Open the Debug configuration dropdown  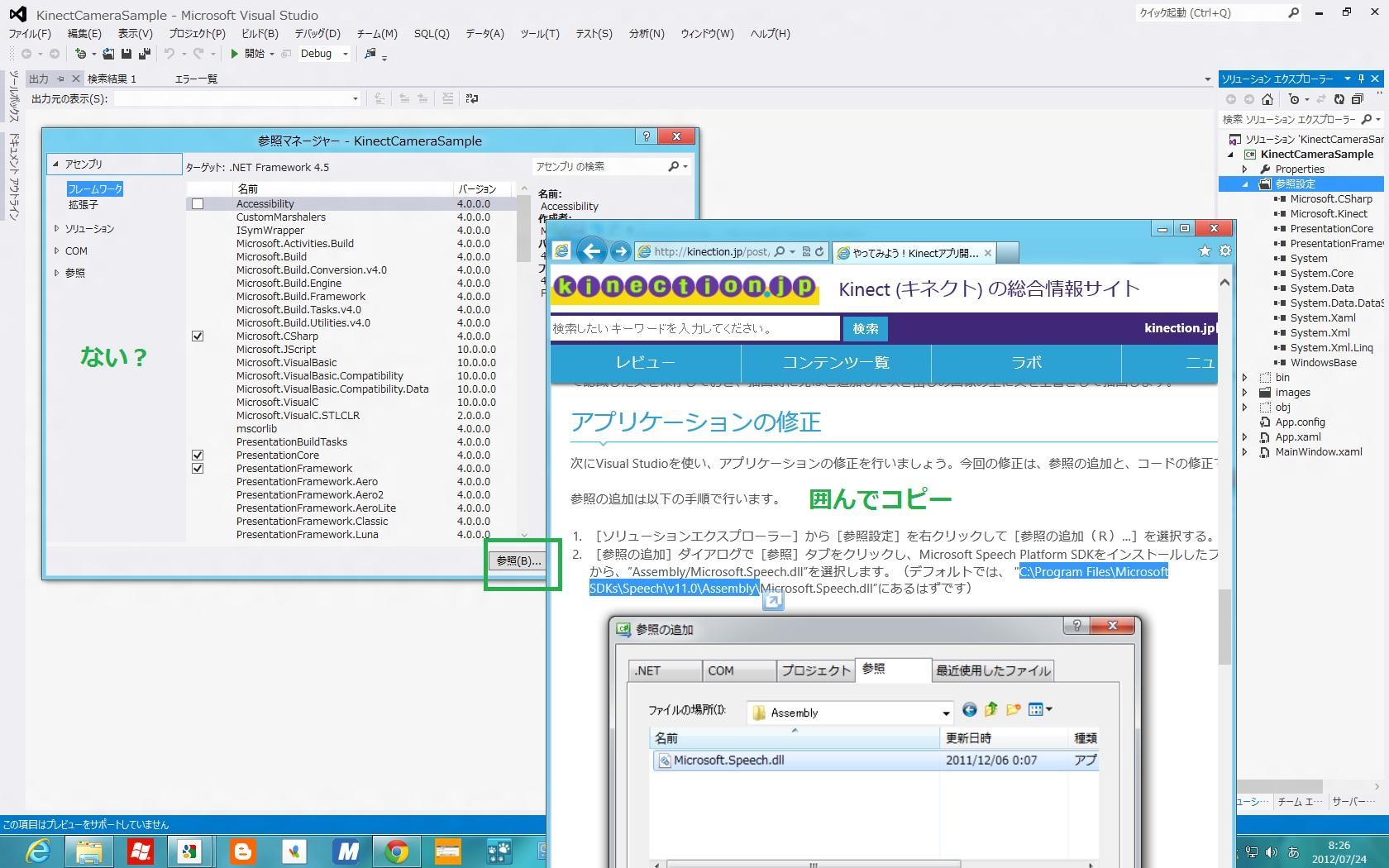(345, 54)
